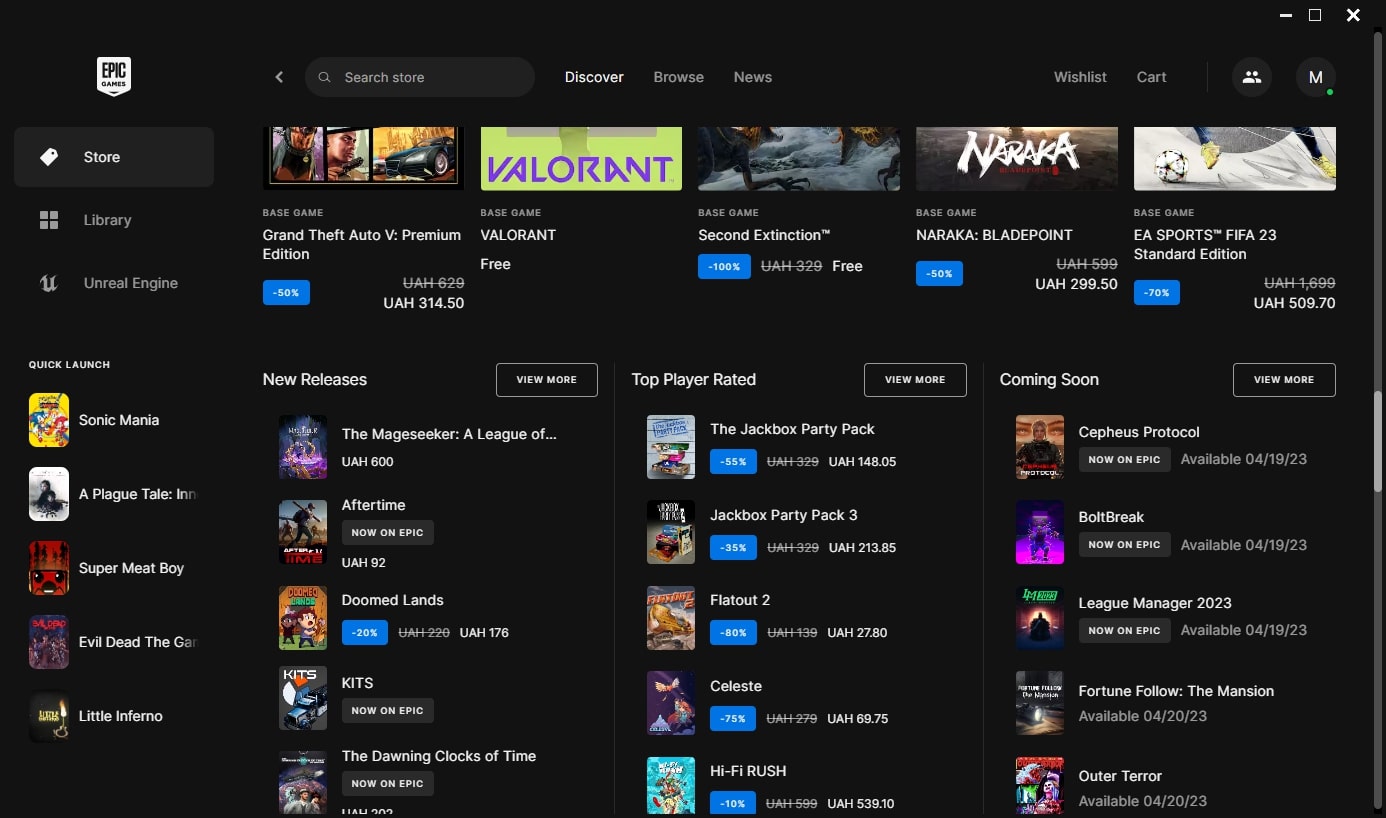Image resolution: width=1386 pixels, height=818 pixels.
Task: Click the BoltBreak title text
Action: point(1111,517)
